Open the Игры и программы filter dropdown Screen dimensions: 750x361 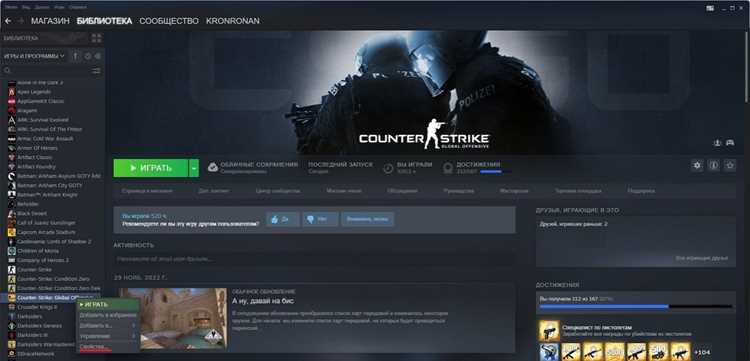pos(34,56)
